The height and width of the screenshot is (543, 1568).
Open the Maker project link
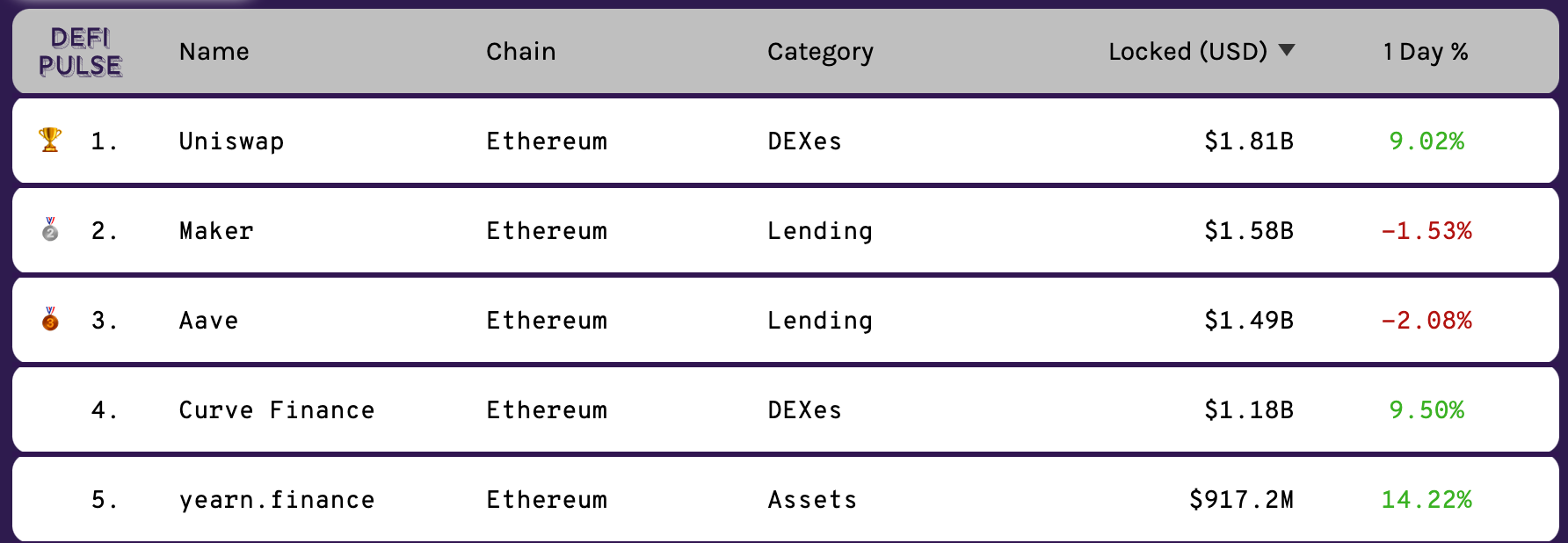tap(216, 231)
